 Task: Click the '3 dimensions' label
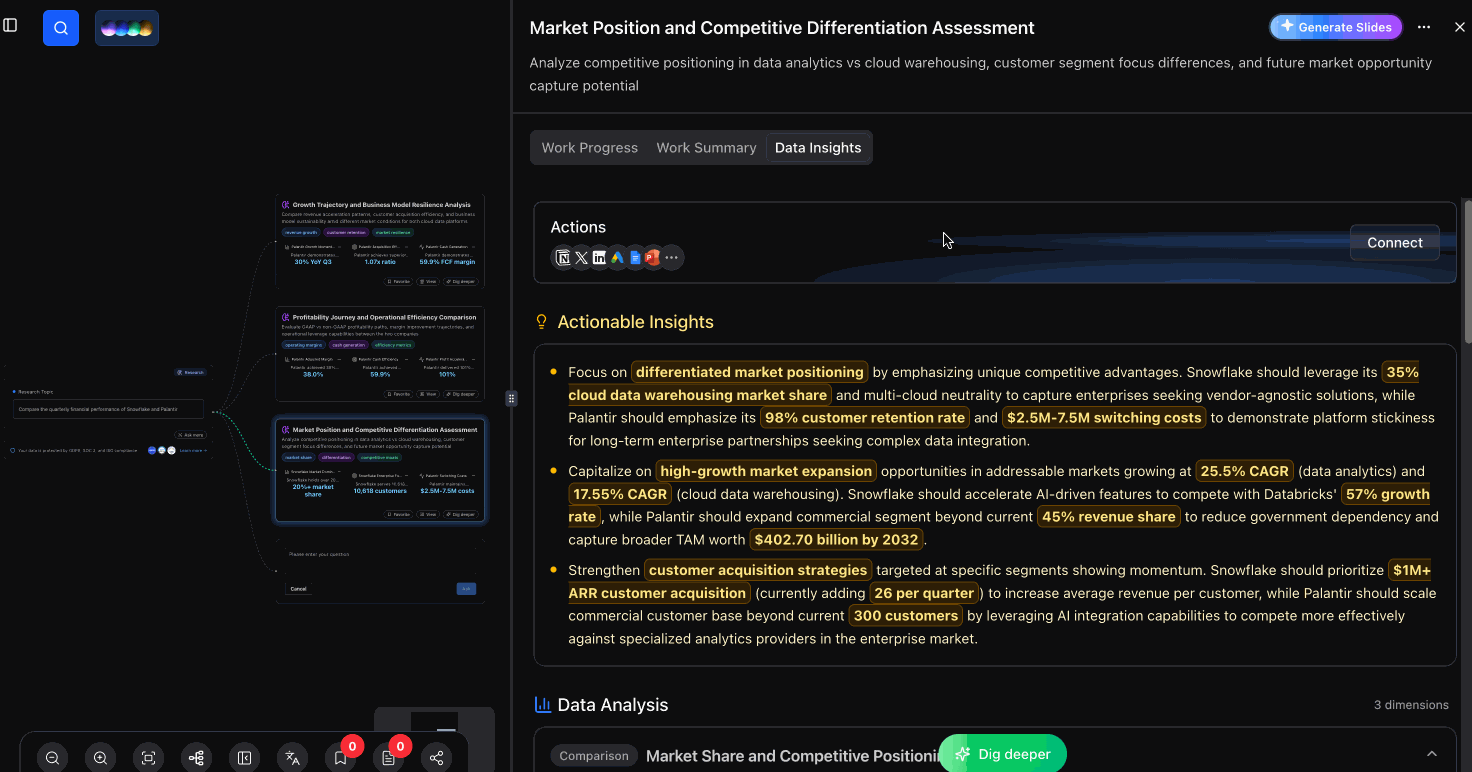[1411, 705]
